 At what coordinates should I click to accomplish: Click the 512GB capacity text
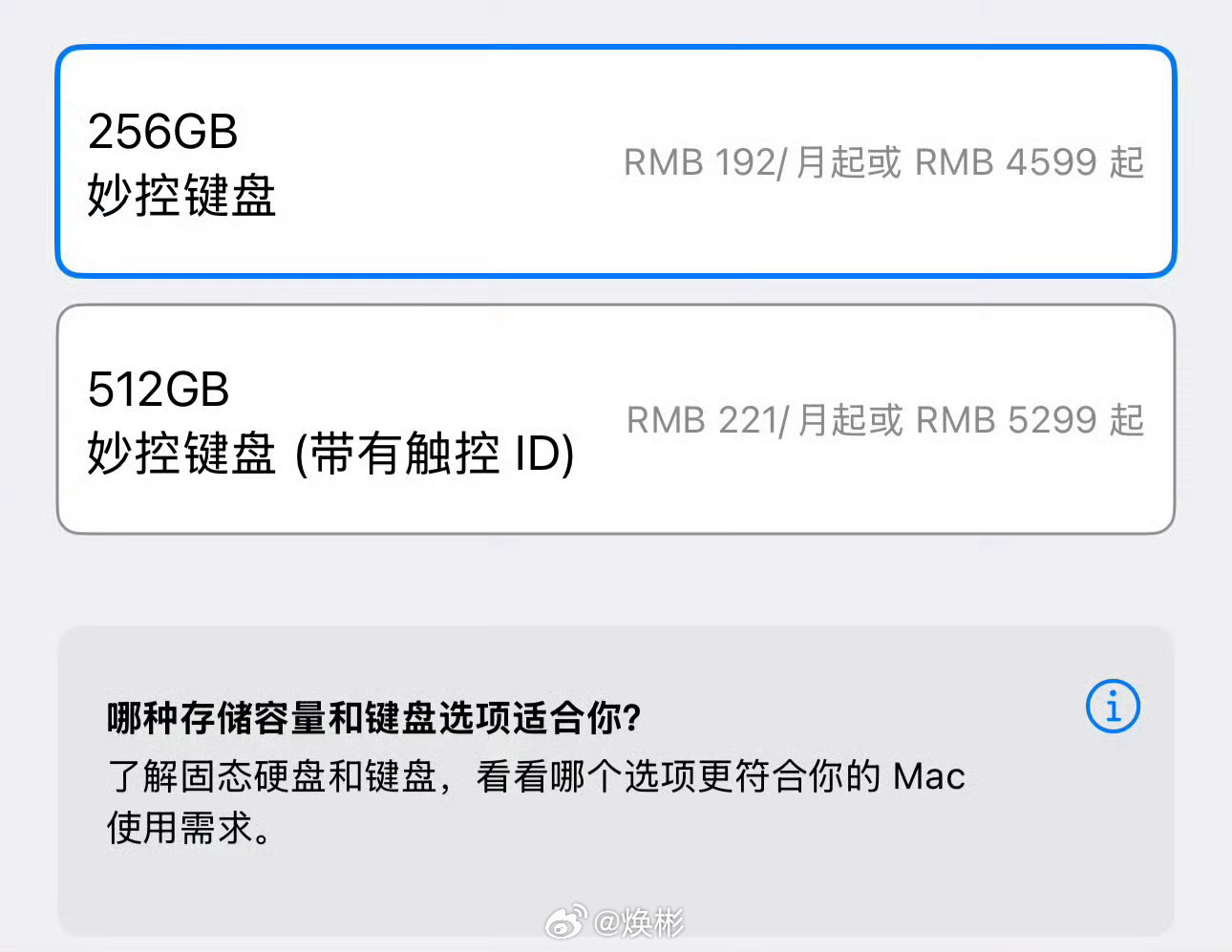[x=159, y=390]
